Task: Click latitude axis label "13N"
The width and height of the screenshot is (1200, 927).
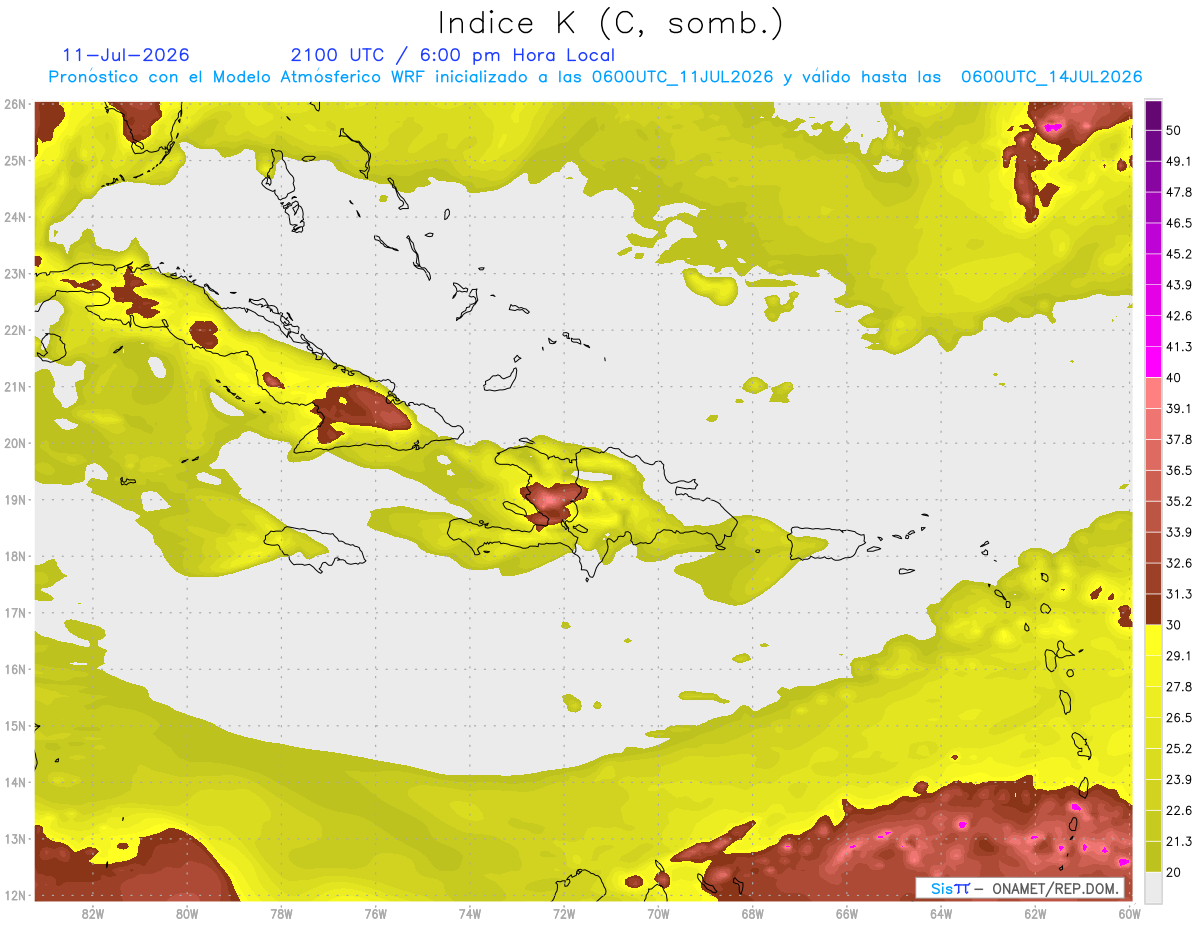Action: pos(14,838)
